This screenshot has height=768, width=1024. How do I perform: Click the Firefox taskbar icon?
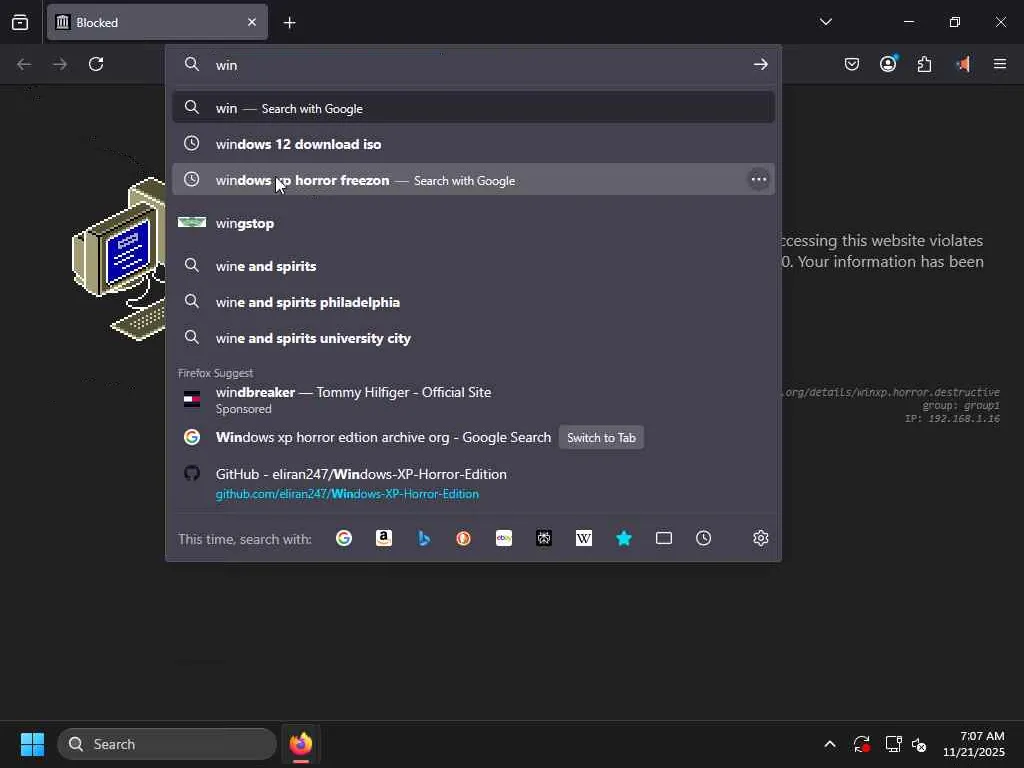pos(301,744)
